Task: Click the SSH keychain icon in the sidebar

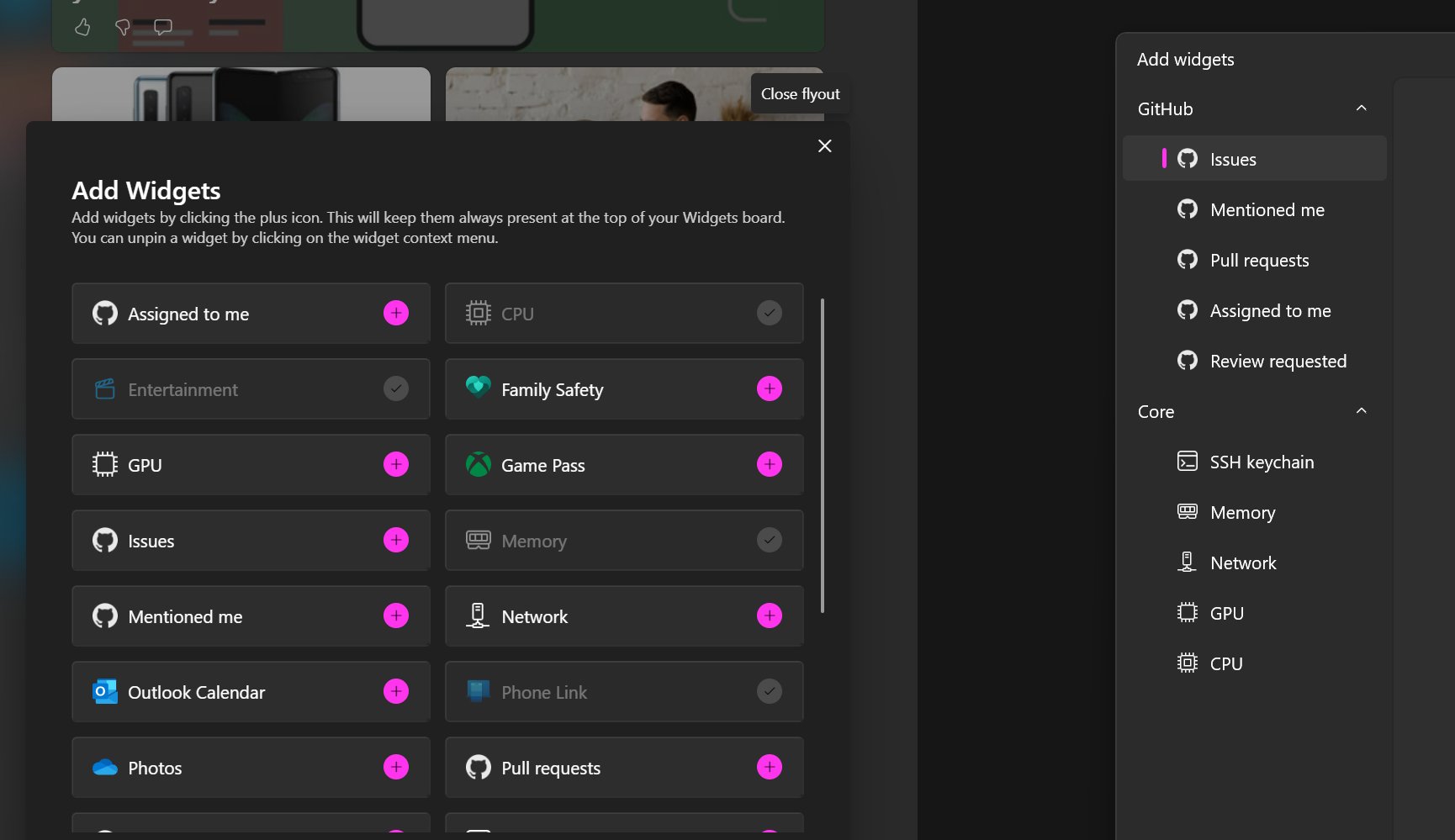Action: (x=1188, y=461)
